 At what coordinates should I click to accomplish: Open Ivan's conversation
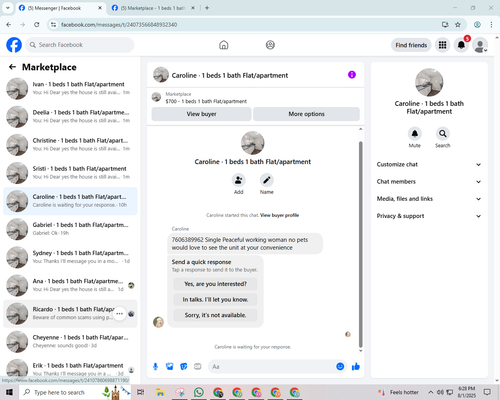70,88
